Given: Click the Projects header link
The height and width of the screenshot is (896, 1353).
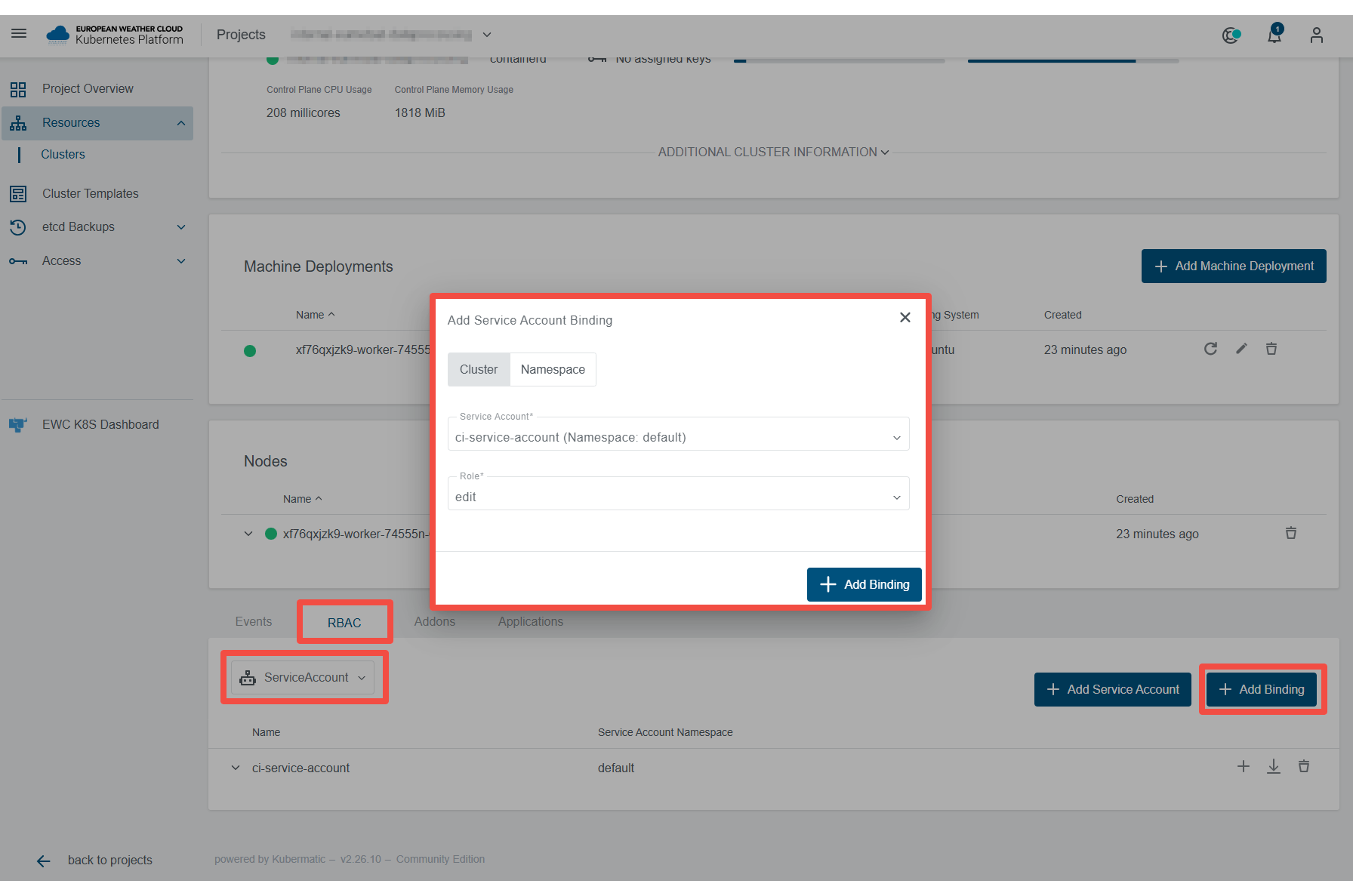Looking at the screenshot, I should (241, 35).
